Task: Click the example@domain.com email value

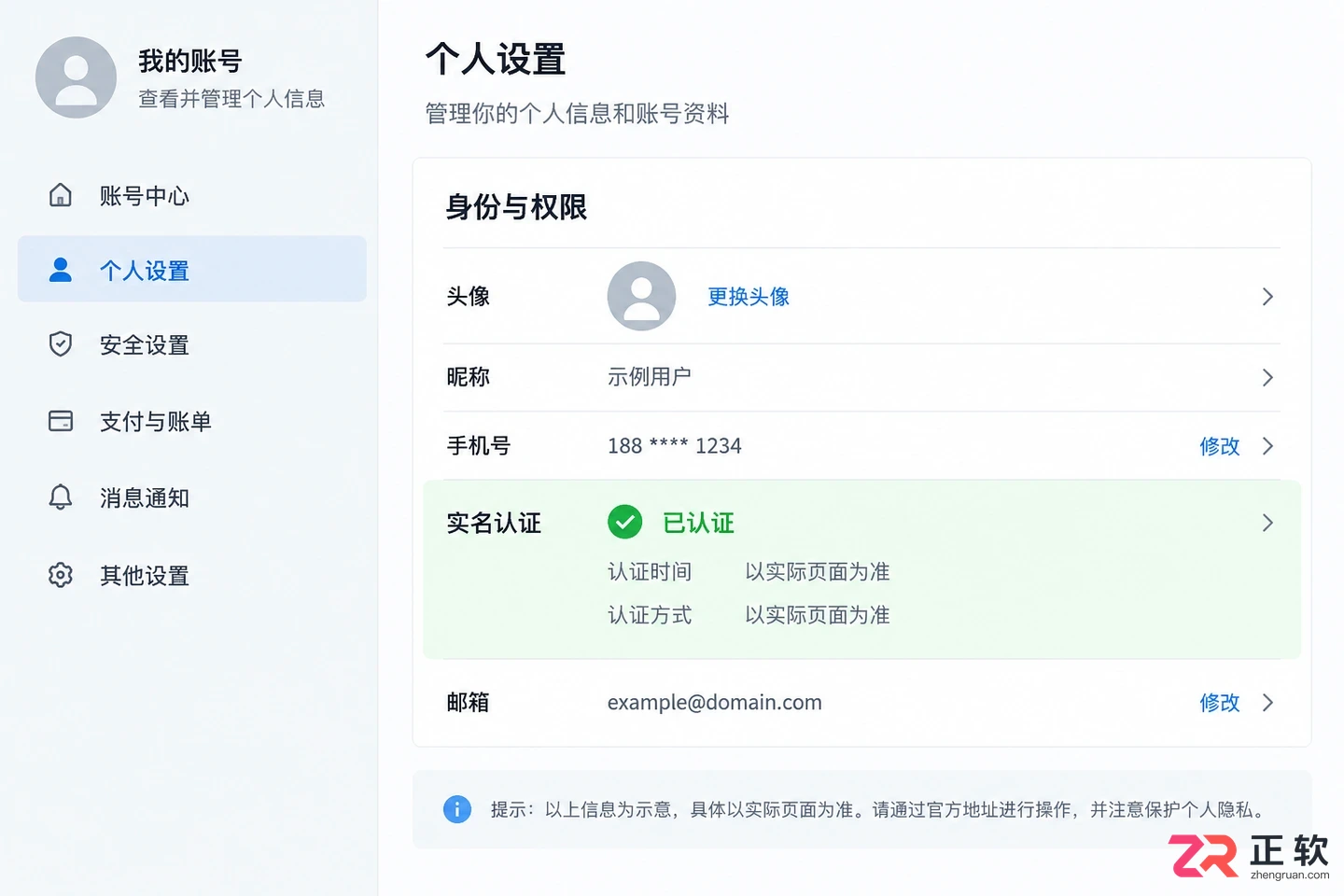Action: pyautogui.click(x=715, y=703)
